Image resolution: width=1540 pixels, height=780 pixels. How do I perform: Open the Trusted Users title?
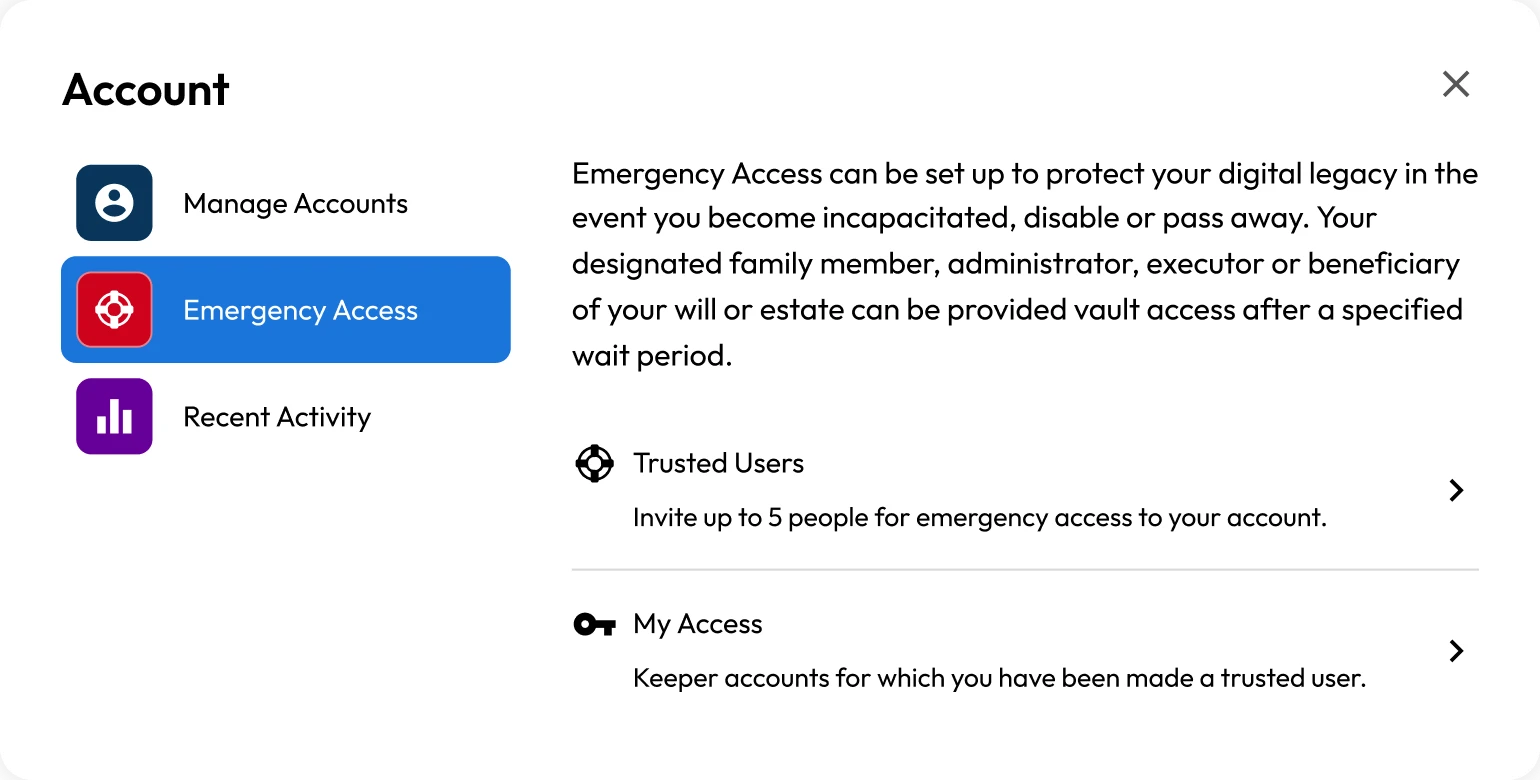click(719, 463)
